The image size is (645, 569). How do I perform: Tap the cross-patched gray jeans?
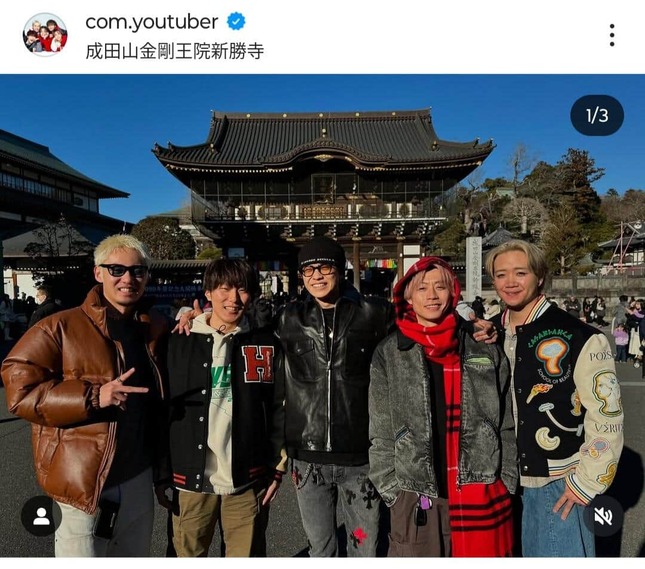pos(335,508)
